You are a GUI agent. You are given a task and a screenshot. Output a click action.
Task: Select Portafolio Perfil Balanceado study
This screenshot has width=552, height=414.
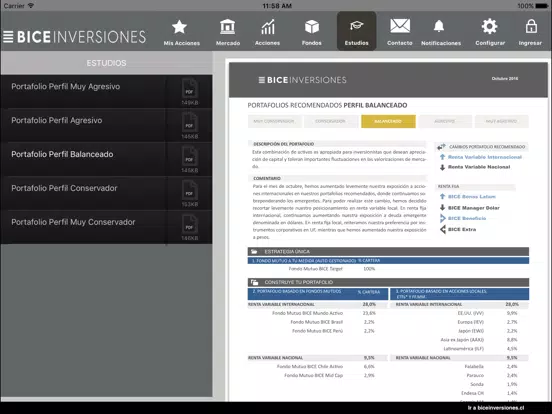106,159
